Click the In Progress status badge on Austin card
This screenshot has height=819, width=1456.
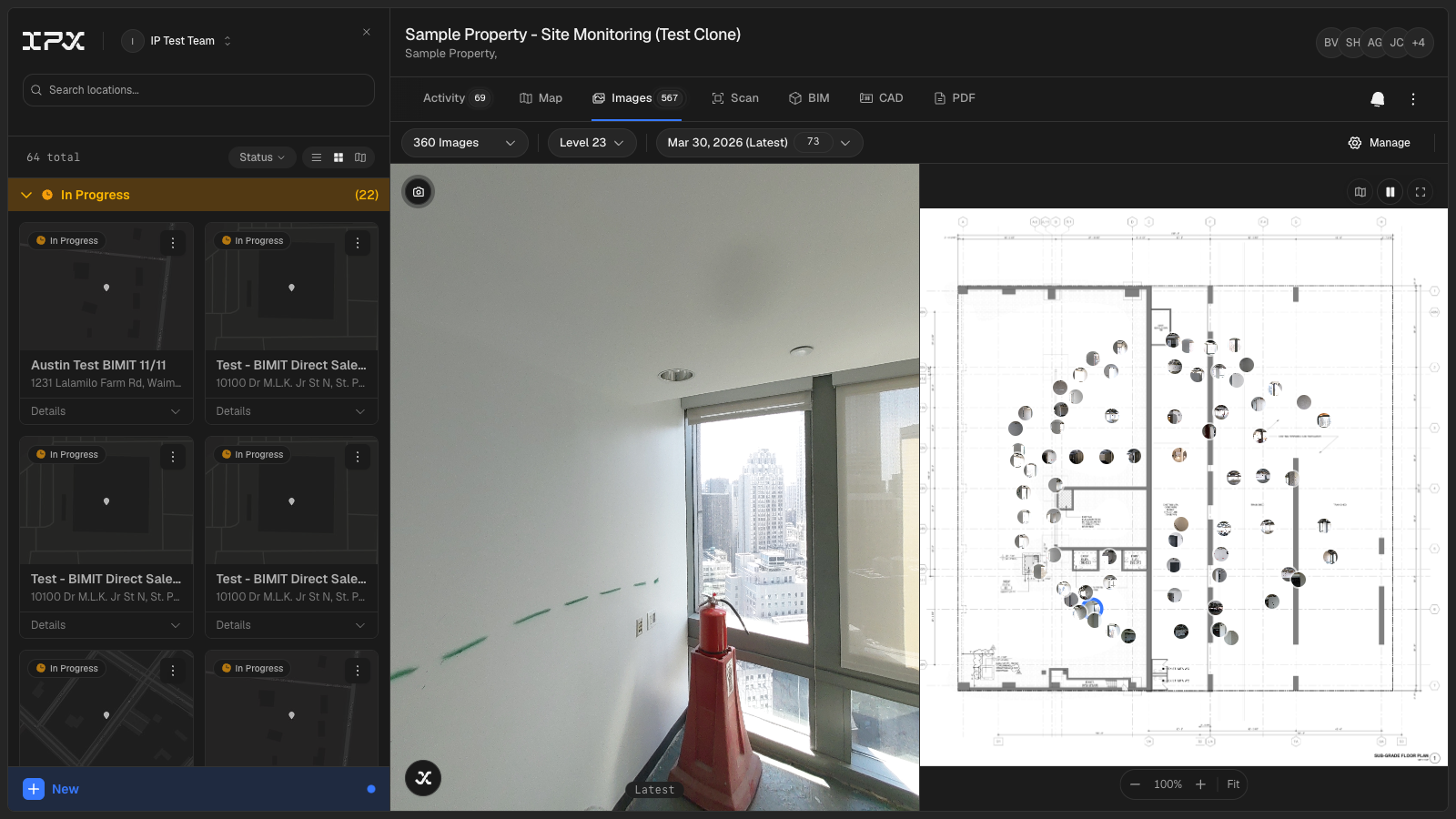pos(67,241)
